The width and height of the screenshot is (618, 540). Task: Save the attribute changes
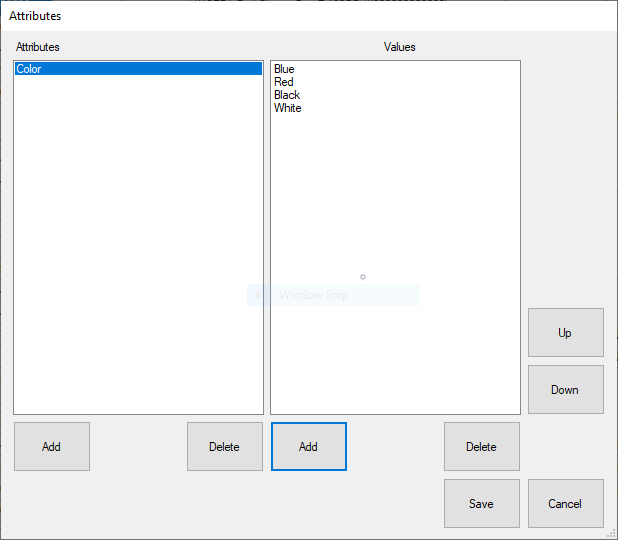coord(481,503)
